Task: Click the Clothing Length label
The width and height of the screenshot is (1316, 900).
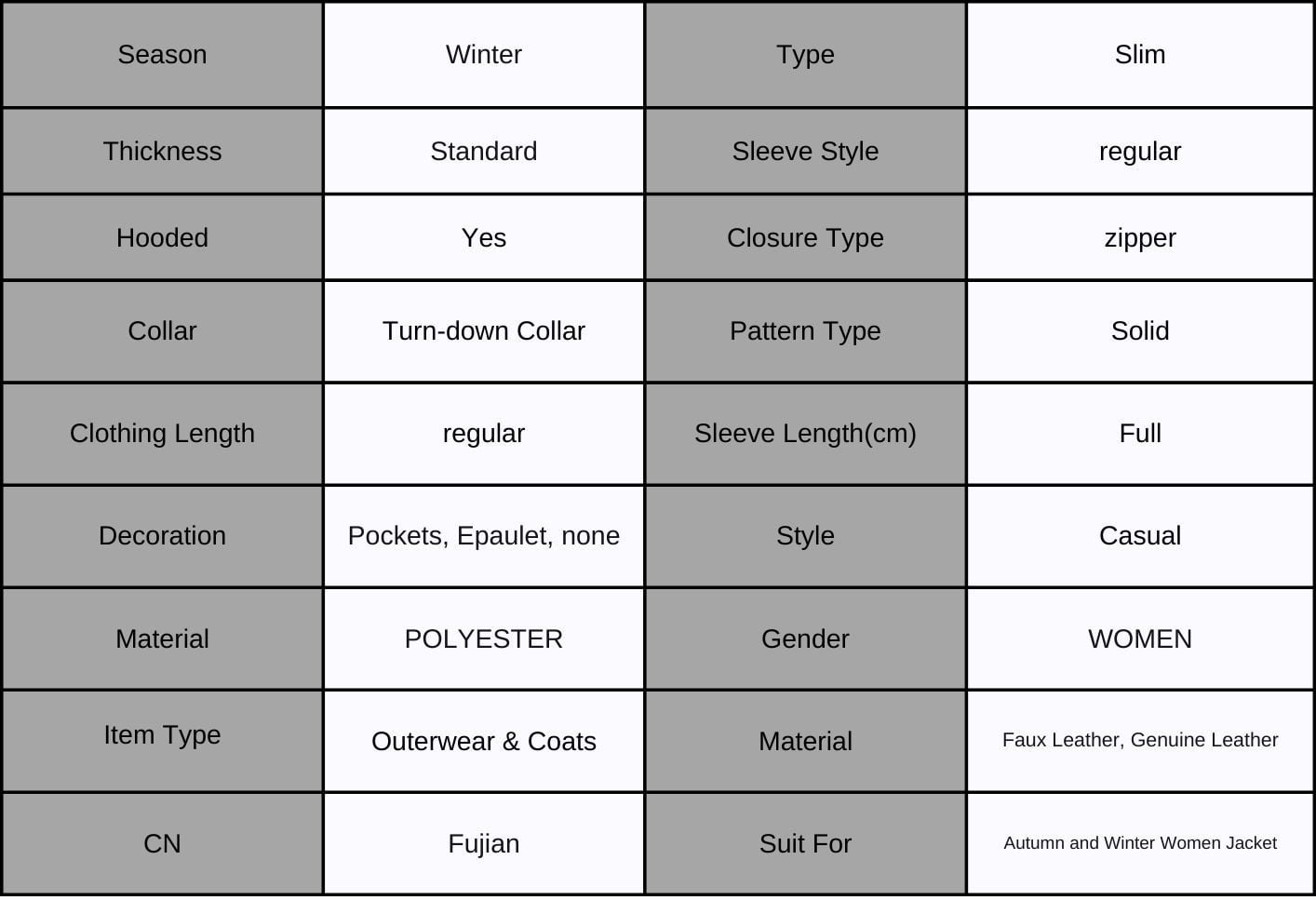Action: [162, 433]
